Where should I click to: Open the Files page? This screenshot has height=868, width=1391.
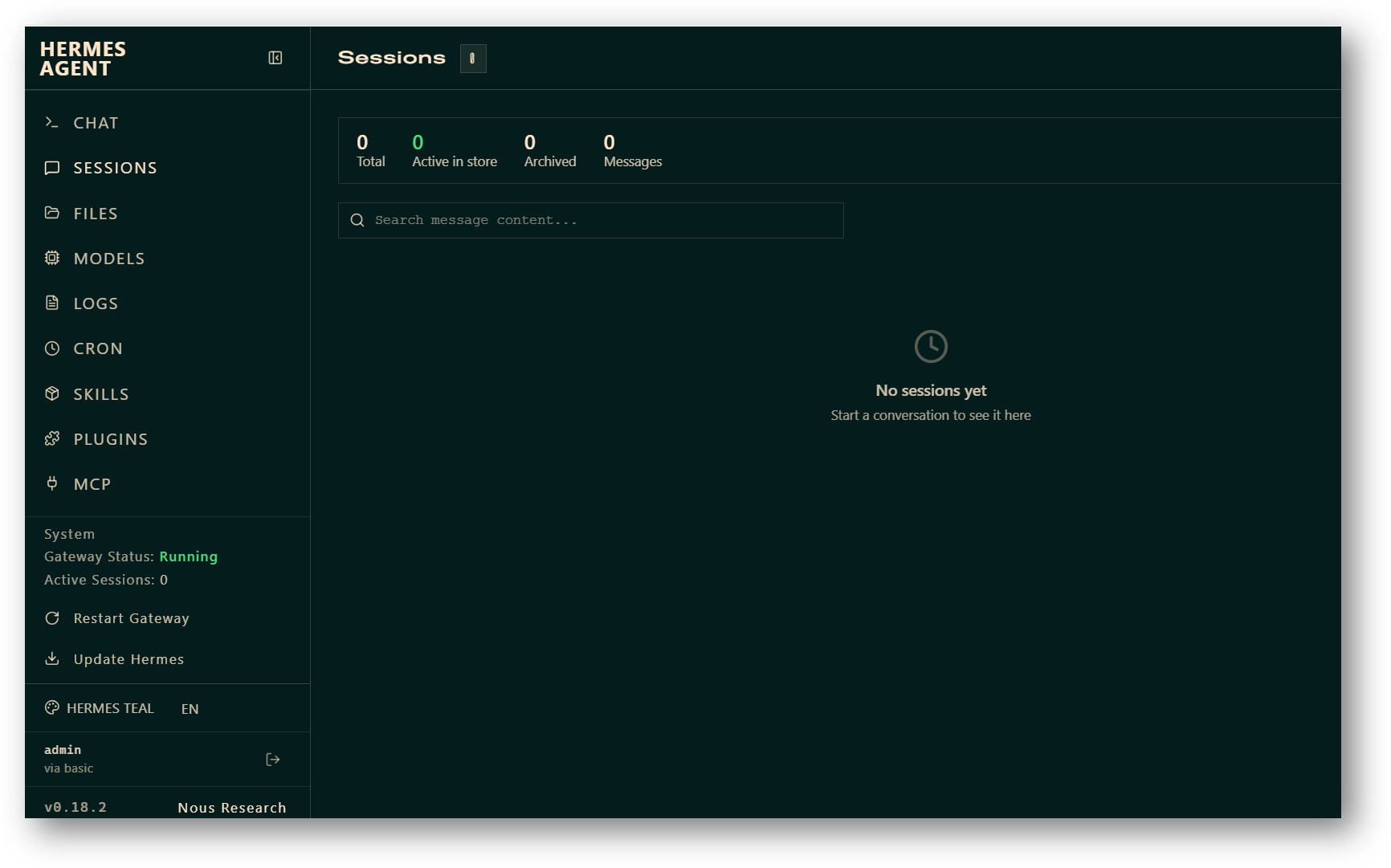167,214
